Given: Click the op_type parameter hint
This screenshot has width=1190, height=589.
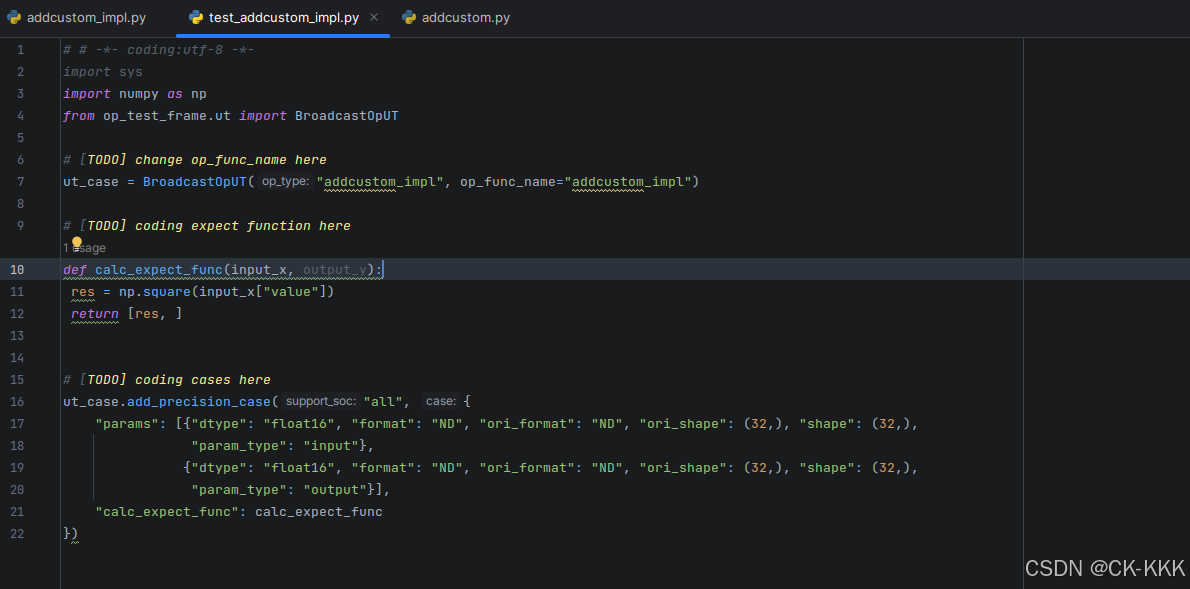Looking at the screenshot, I should (x=285, y=182).
